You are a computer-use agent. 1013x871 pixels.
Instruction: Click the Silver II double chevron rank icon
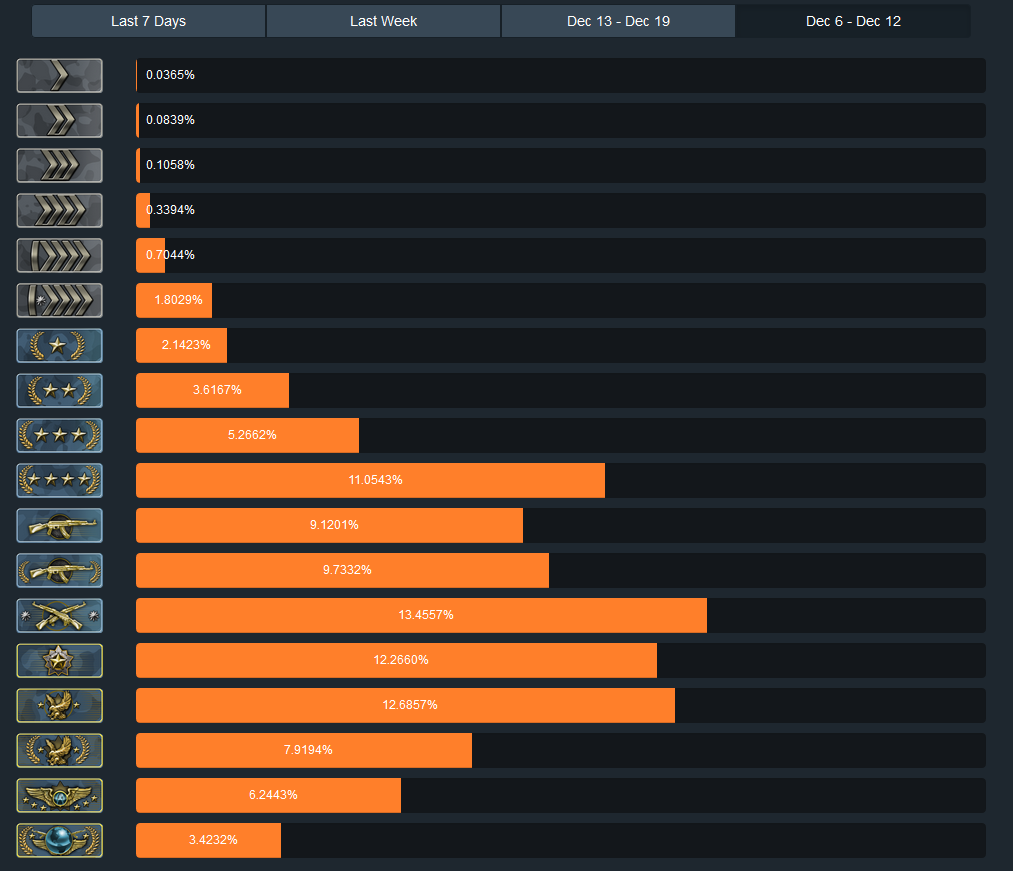(x=59, y=121)
